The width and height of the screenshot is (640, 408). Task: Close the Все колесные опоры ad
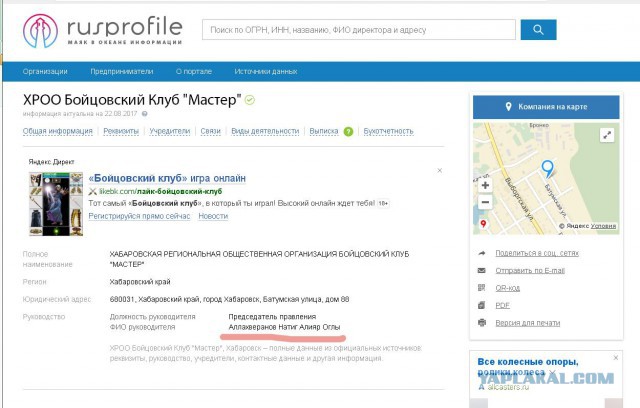[x=616, y=358]
